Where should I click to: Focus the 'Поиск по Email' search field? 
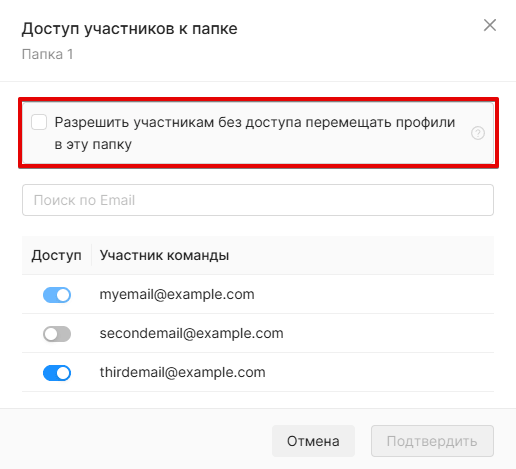click(258, 200)
